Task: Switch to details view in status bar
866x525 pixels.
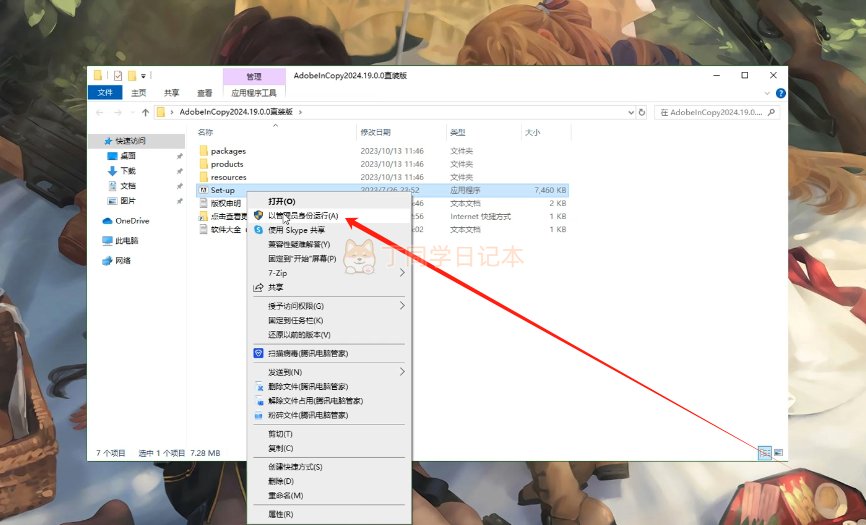Action: tap(764, 453)
